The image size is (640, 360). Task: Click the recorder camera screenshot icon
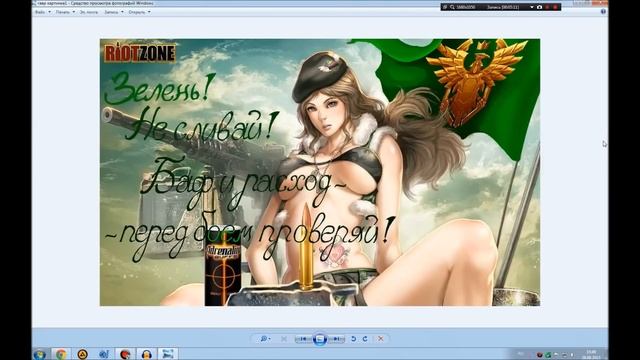(x=539, y=7)
